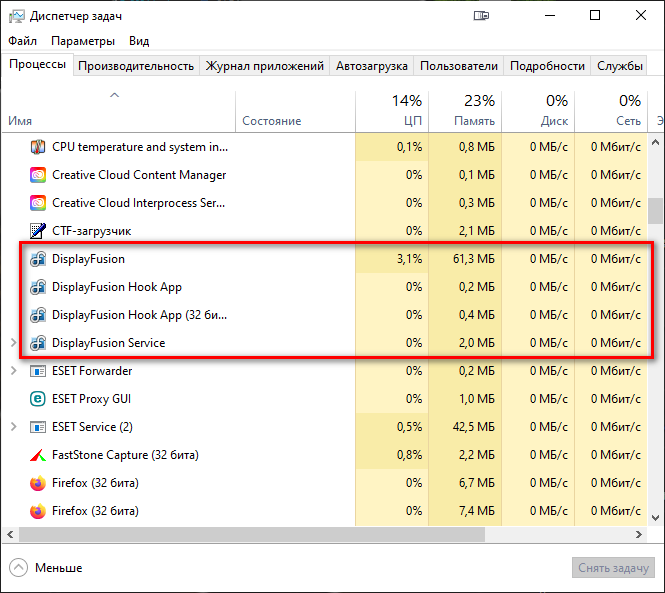Select the Creative Cloud Content Manager name
The height and width of the screenshot is (593, 665).
point(139,175)
